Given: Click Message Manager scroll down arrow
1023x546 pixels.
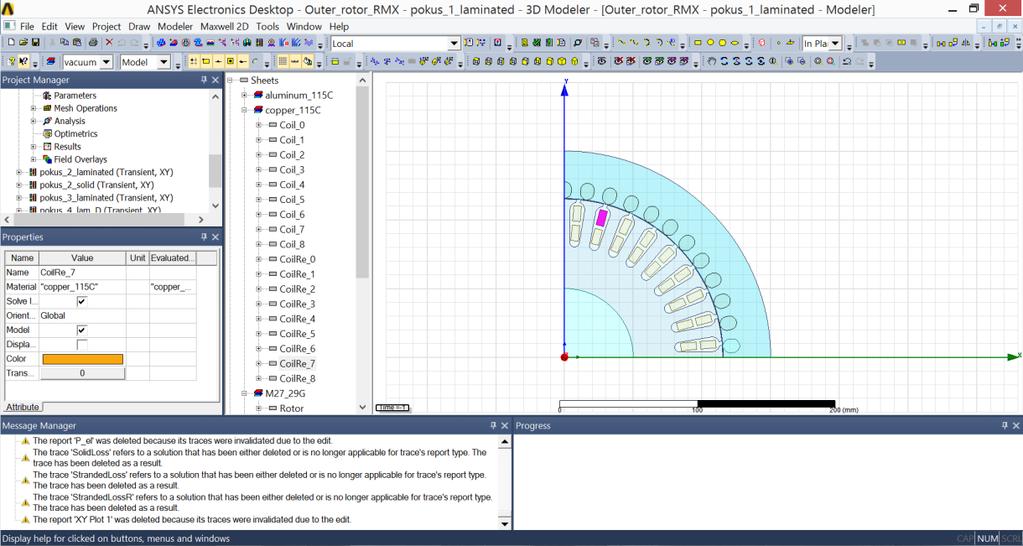Looking at the screenshot, I should [x=504, y=523].
